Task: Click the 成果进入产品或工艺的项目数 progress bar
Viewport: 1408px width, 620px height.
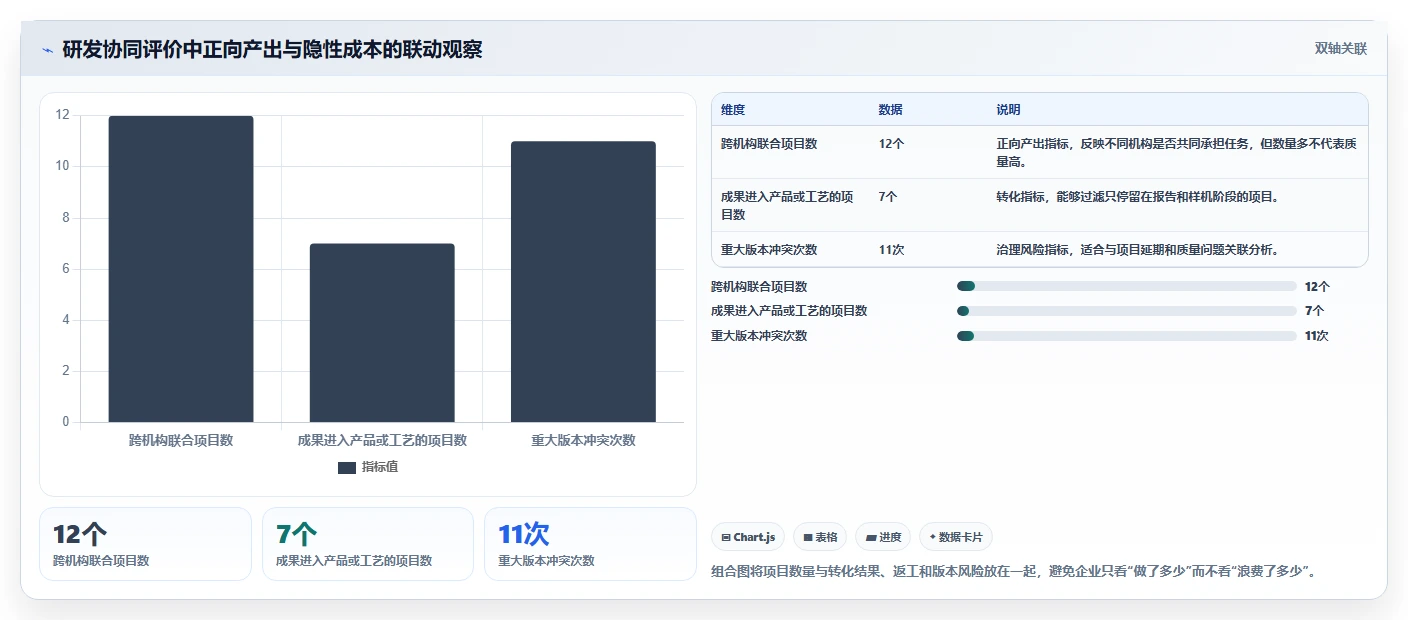Action: coord(1127,311)
